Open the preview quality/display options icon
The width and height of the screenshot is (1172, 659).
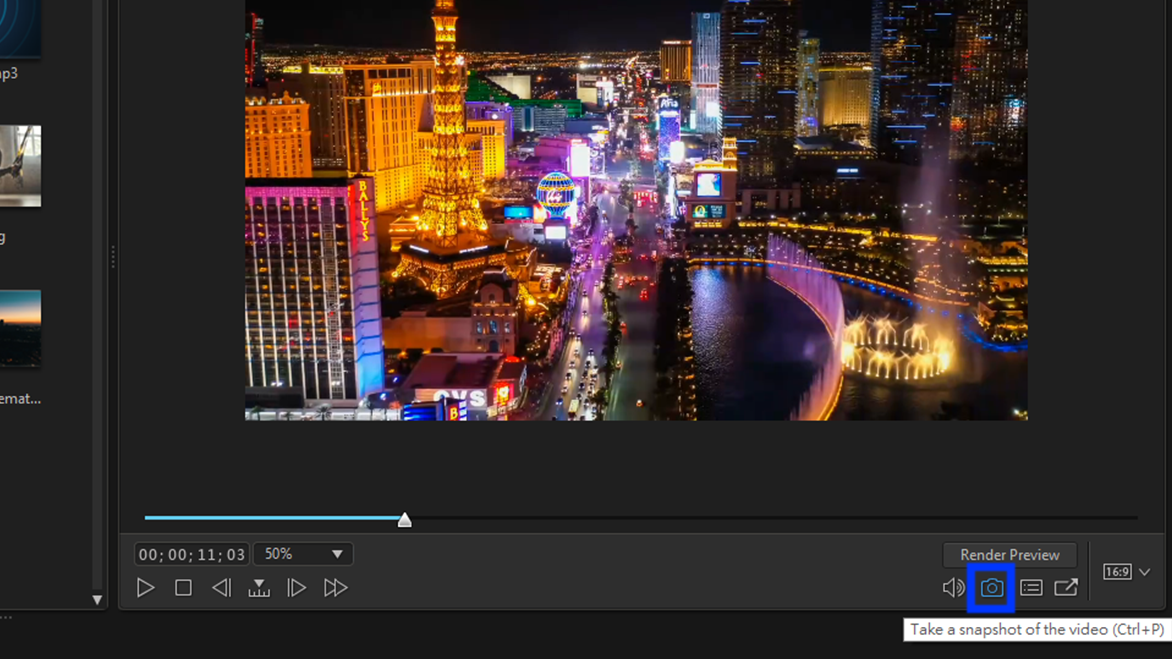(1031, 588)
